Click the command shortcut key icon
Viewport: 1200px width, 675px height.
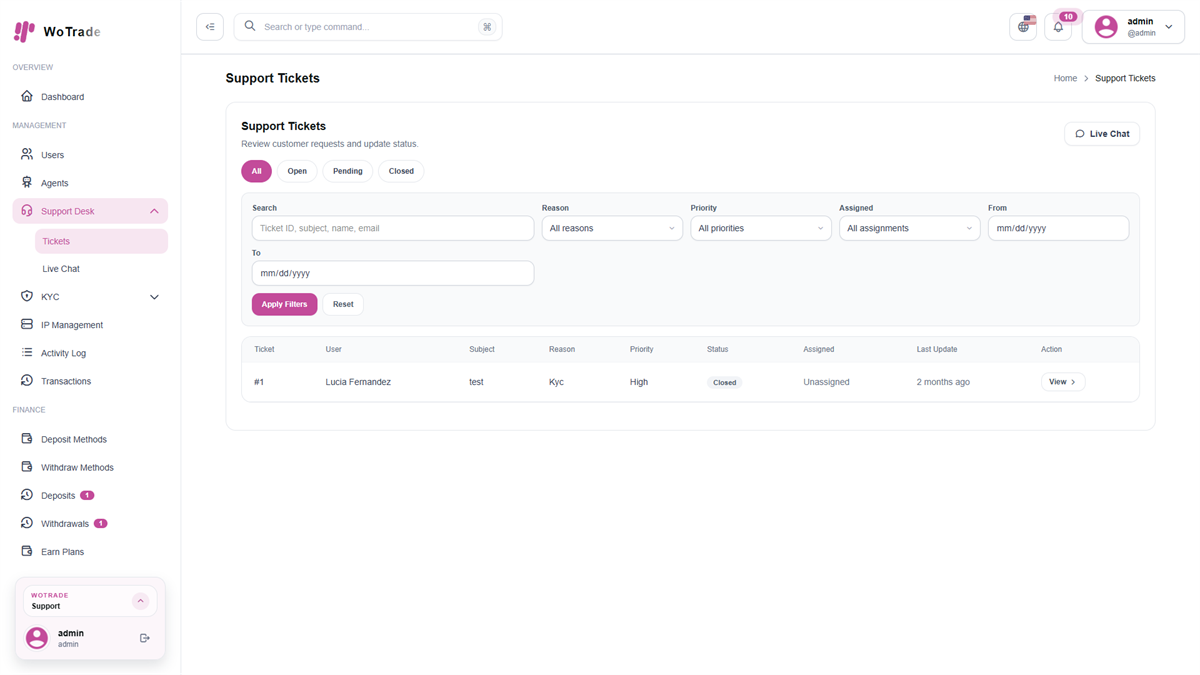click(487, 27)
